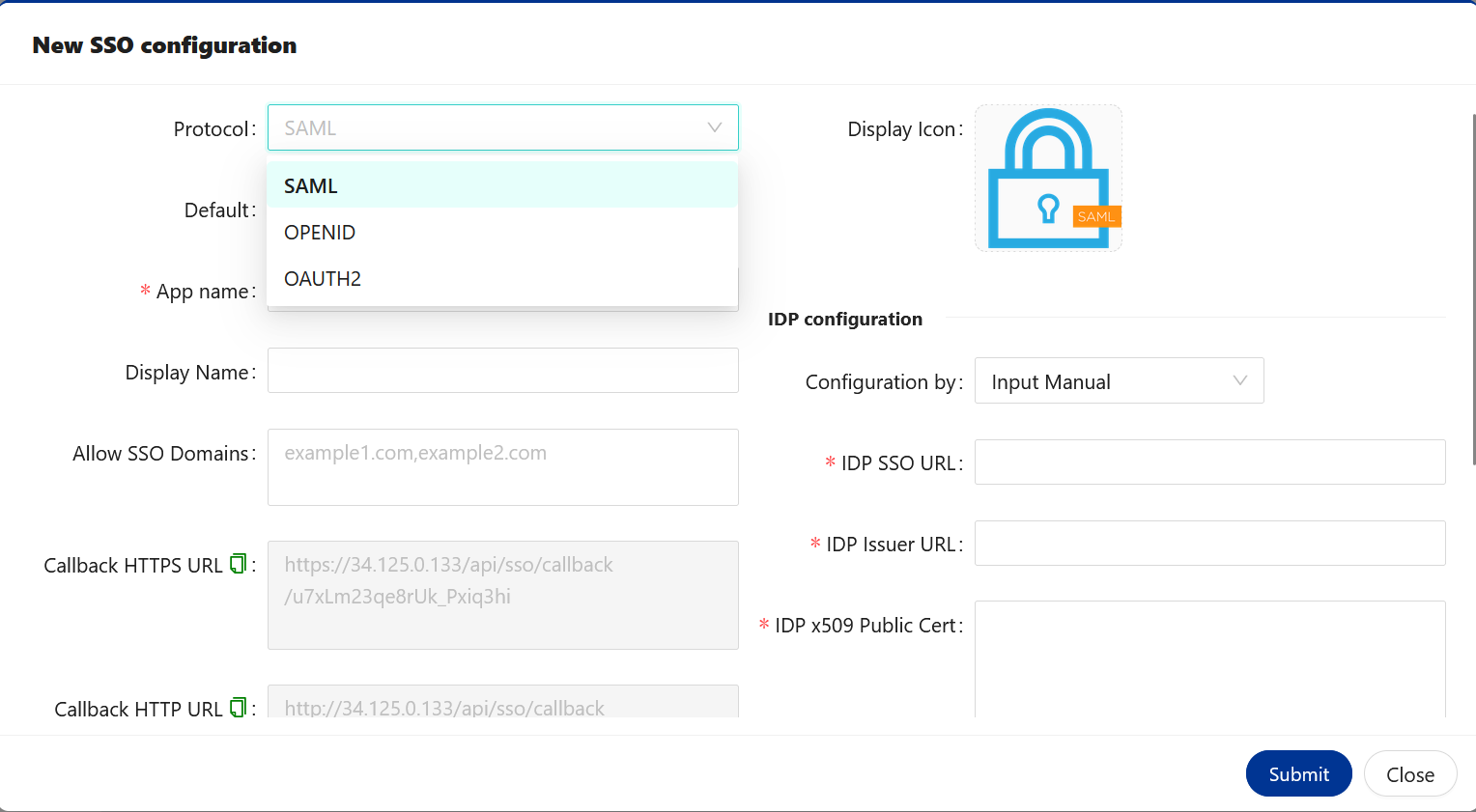The height and width of the screenshot is (812, 1476).
Task: Focus the Display Name input field
Action: (503, 370)
